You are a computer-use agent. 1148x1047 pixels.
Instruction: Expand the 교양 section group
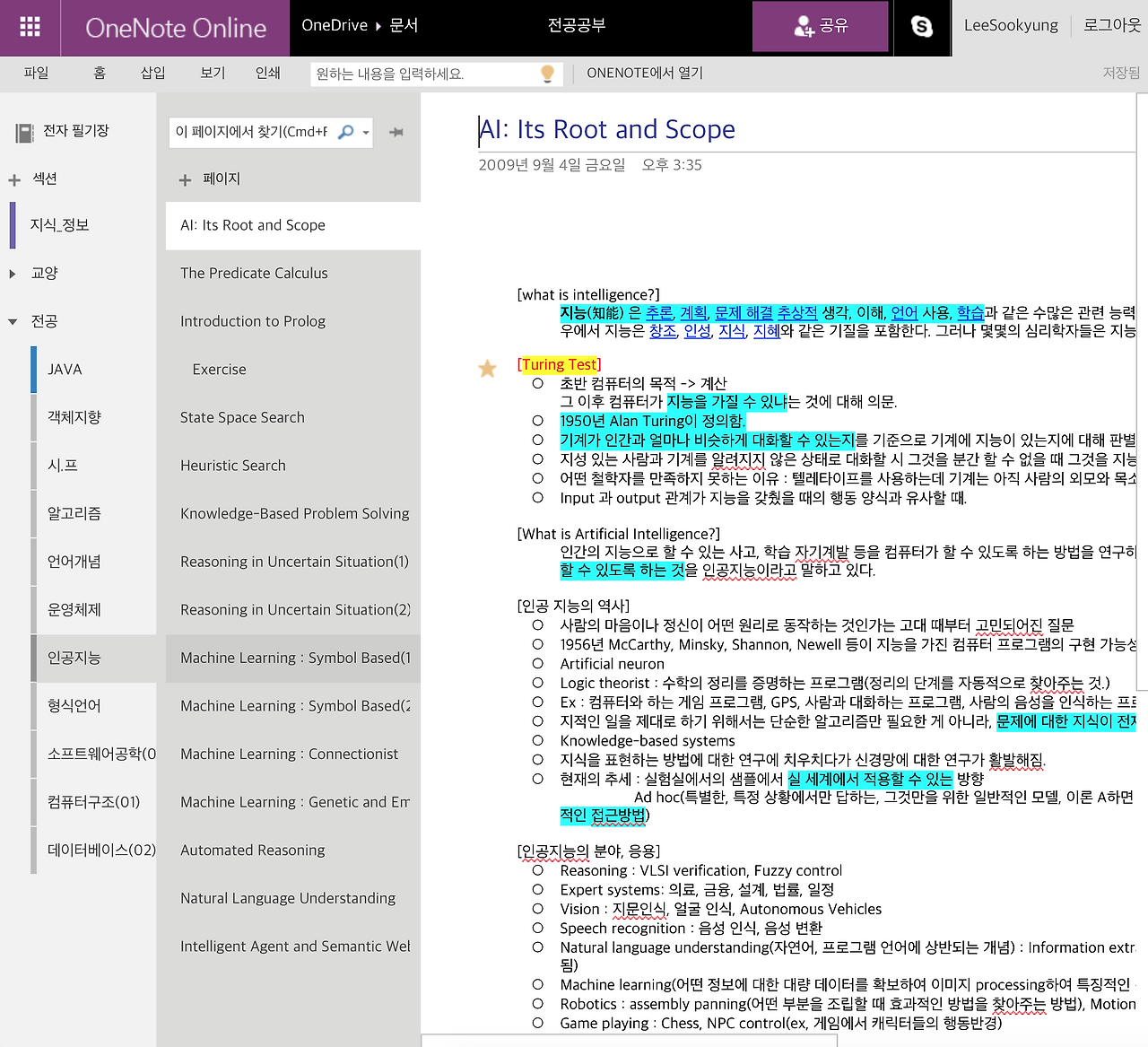13,274
